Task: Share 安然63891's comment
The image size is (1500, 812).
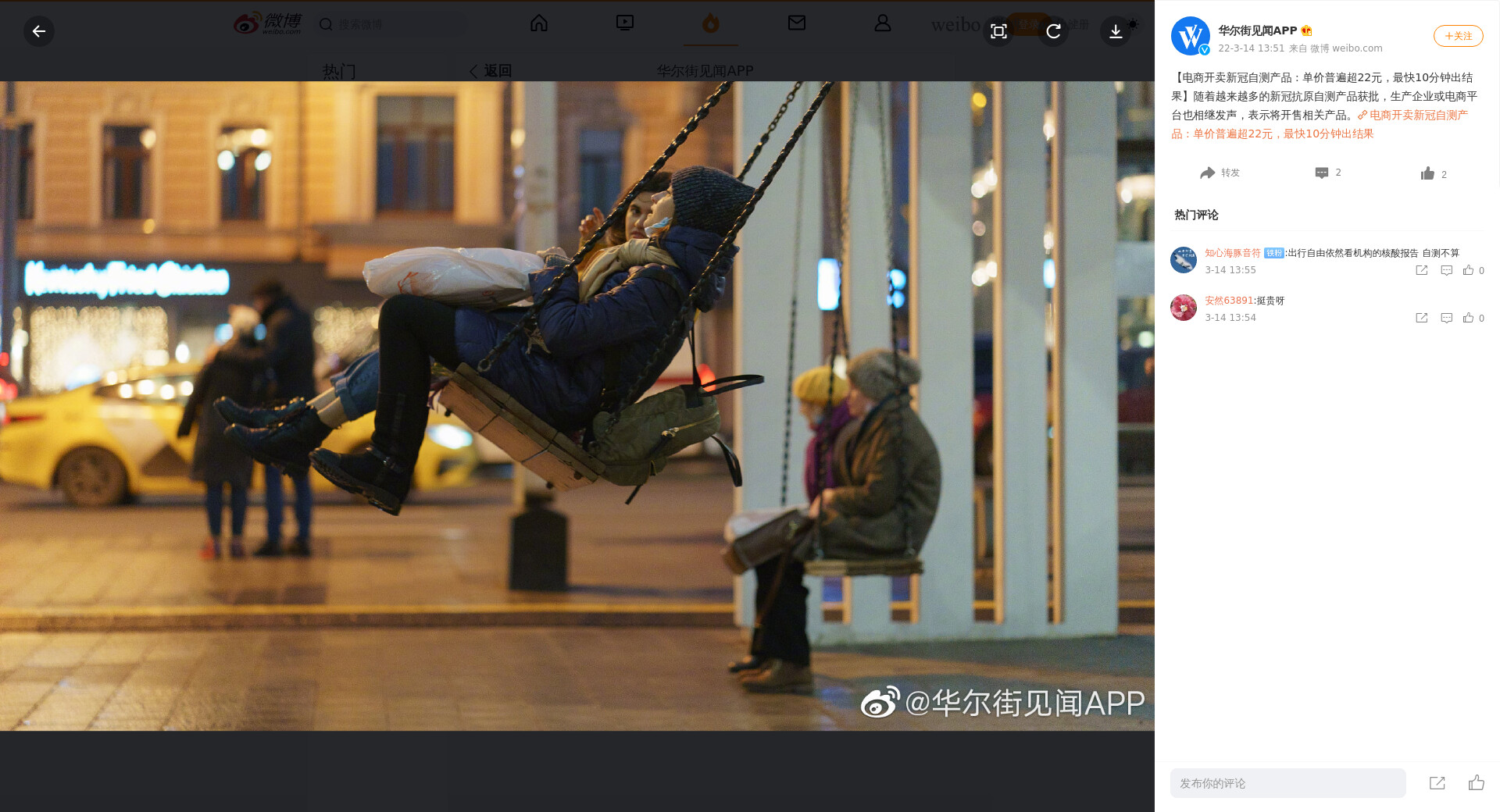Action: (1422, 318)
